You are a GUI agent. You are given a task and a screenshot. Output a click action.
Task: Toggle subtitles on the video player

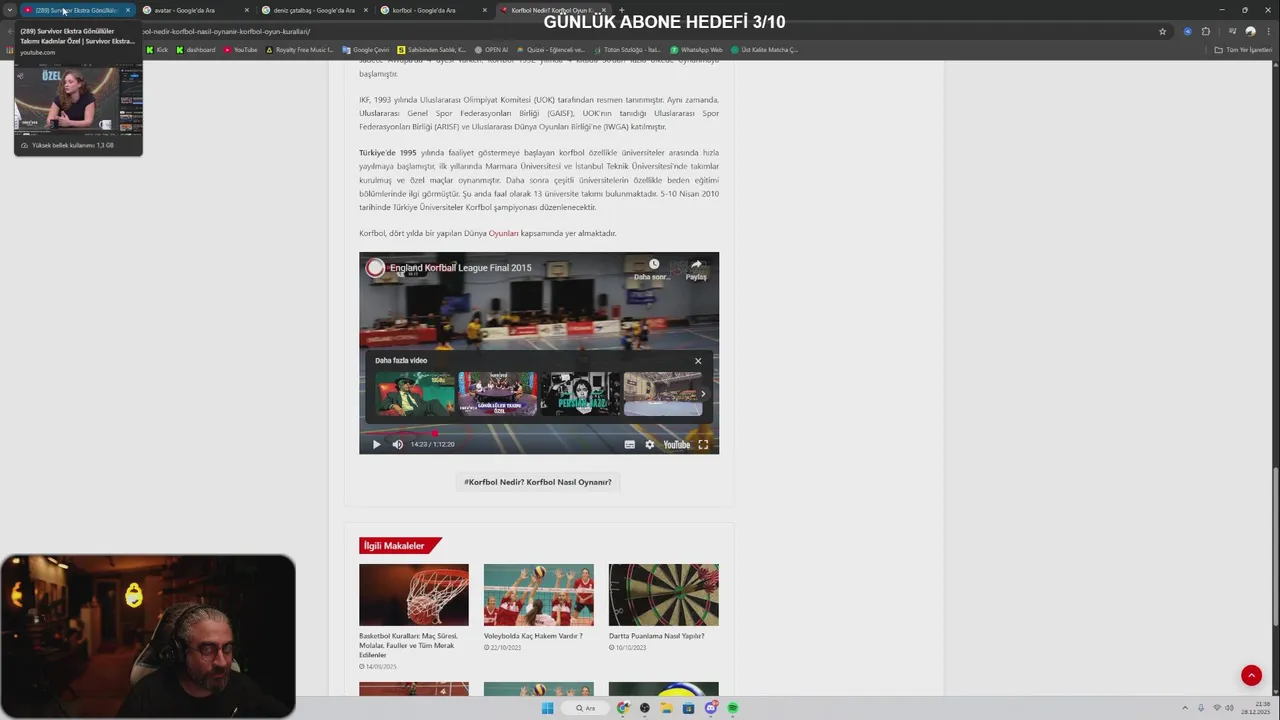630,445
